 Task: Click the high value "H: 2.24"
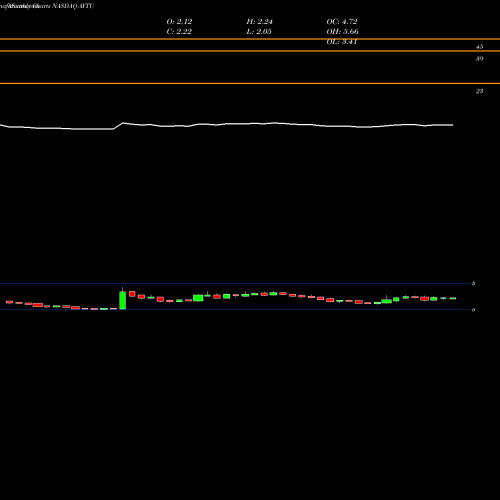pos(259,21)
